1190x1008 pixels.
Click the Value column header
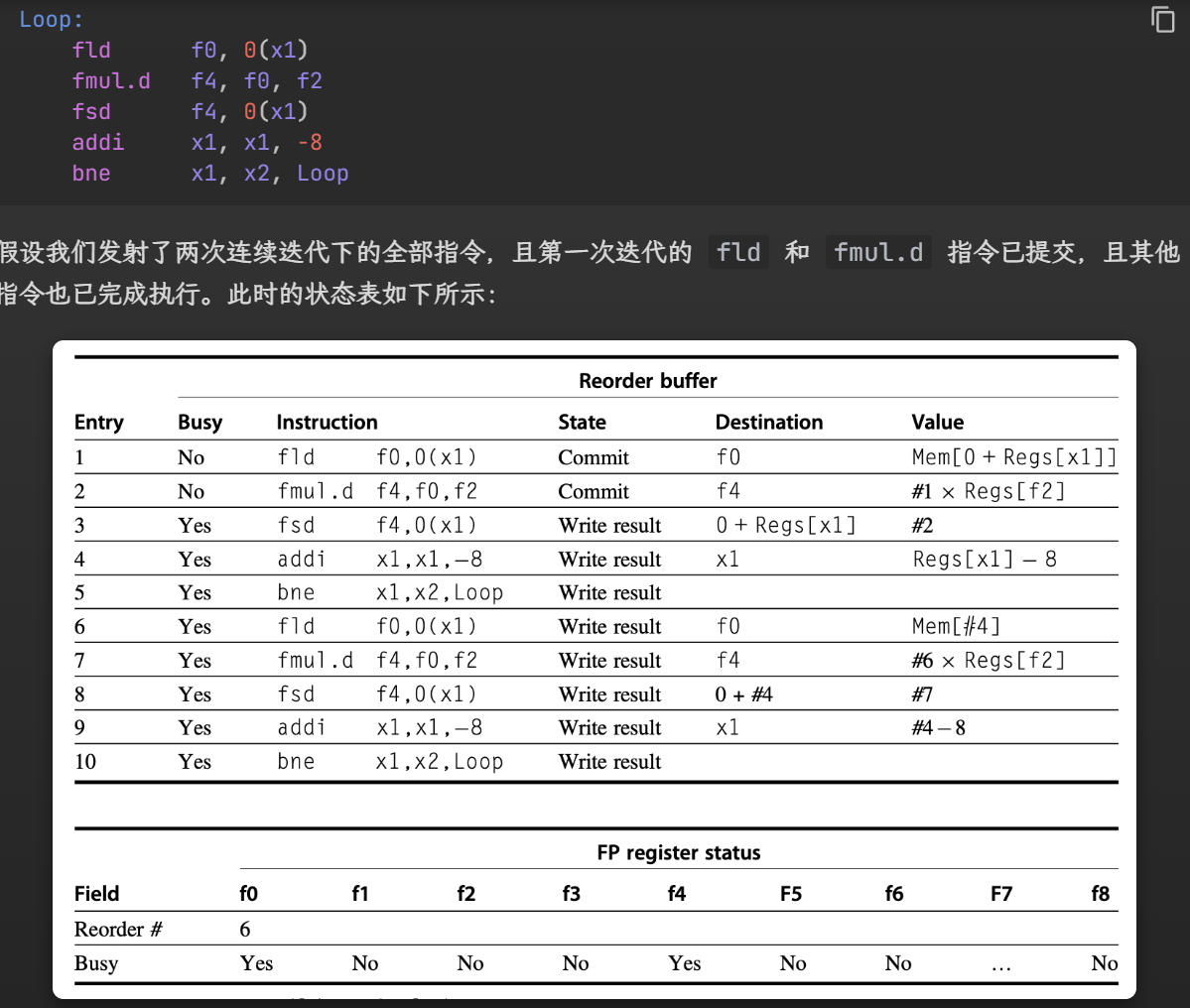tap(937, 422)
